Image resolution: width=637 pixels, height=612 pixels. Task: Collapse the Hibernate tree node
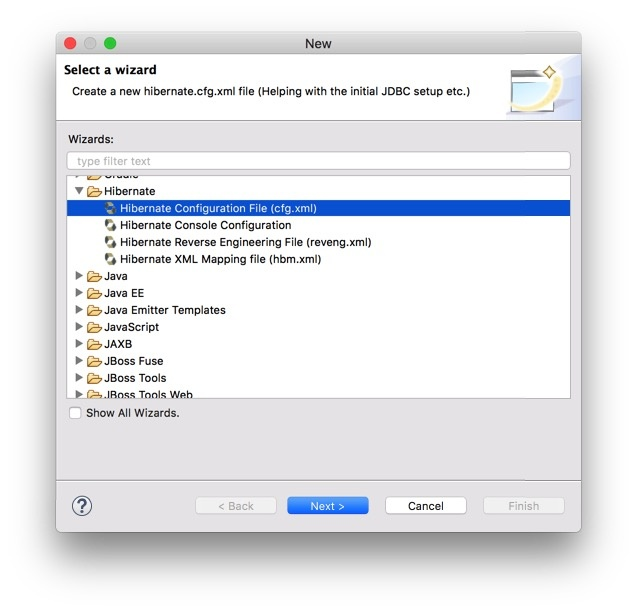pos(79,190)
